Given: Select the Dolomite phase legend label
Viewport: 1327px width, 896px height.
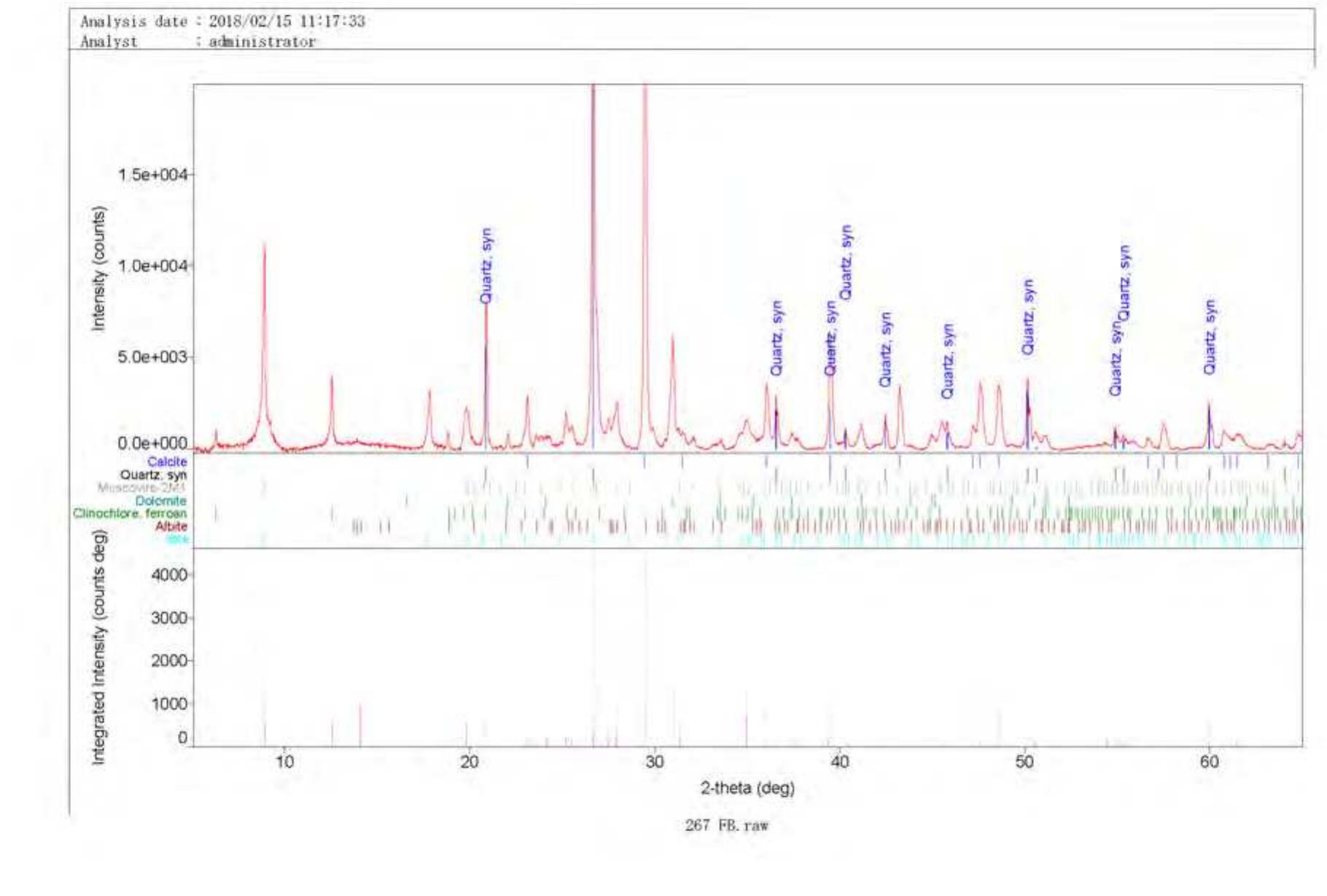Looking at the screenshot, I should point(160,502).
